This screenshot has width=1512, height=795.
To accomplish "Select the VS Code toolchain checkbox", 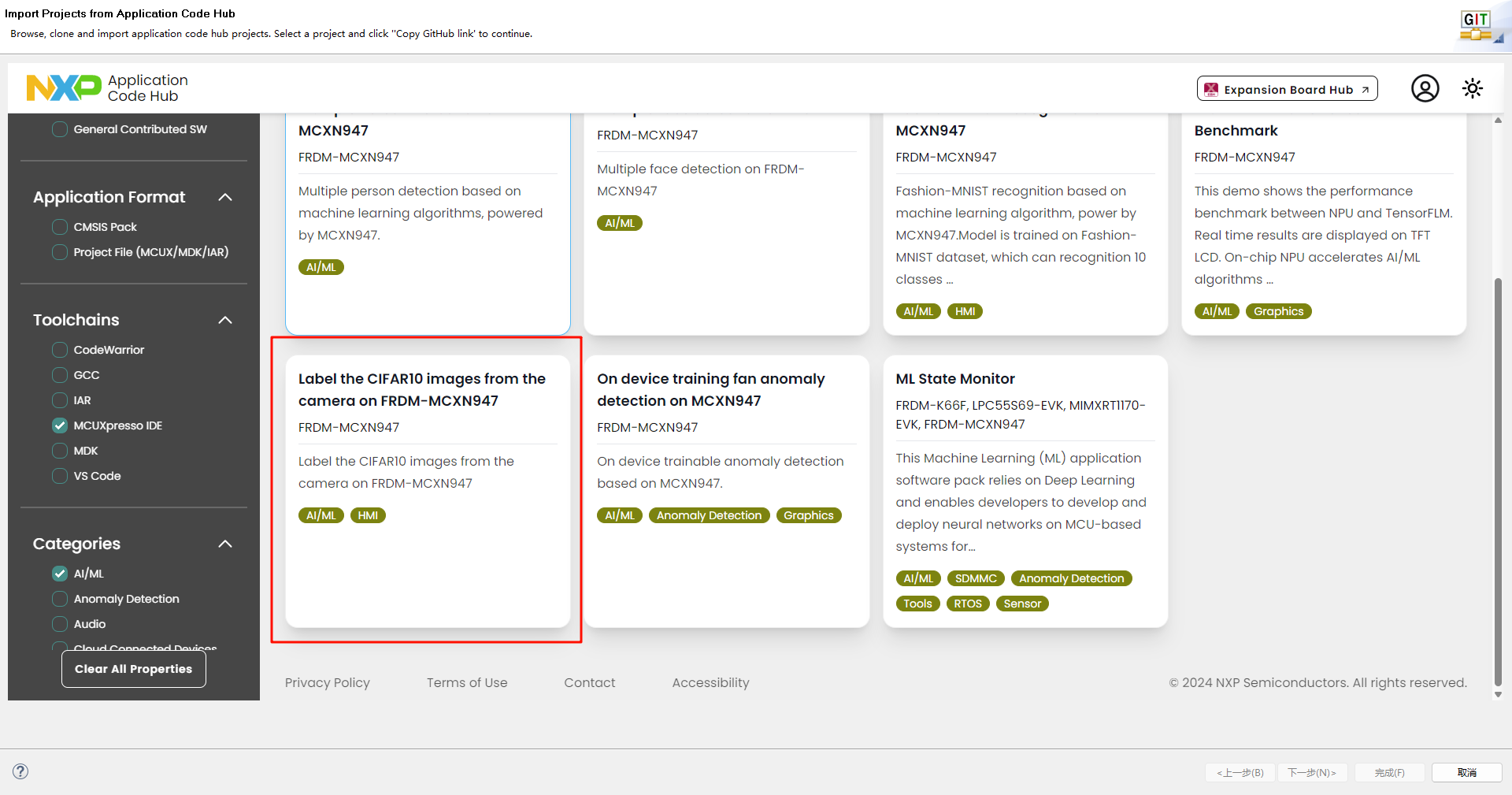I will click(x=60, y=476).
